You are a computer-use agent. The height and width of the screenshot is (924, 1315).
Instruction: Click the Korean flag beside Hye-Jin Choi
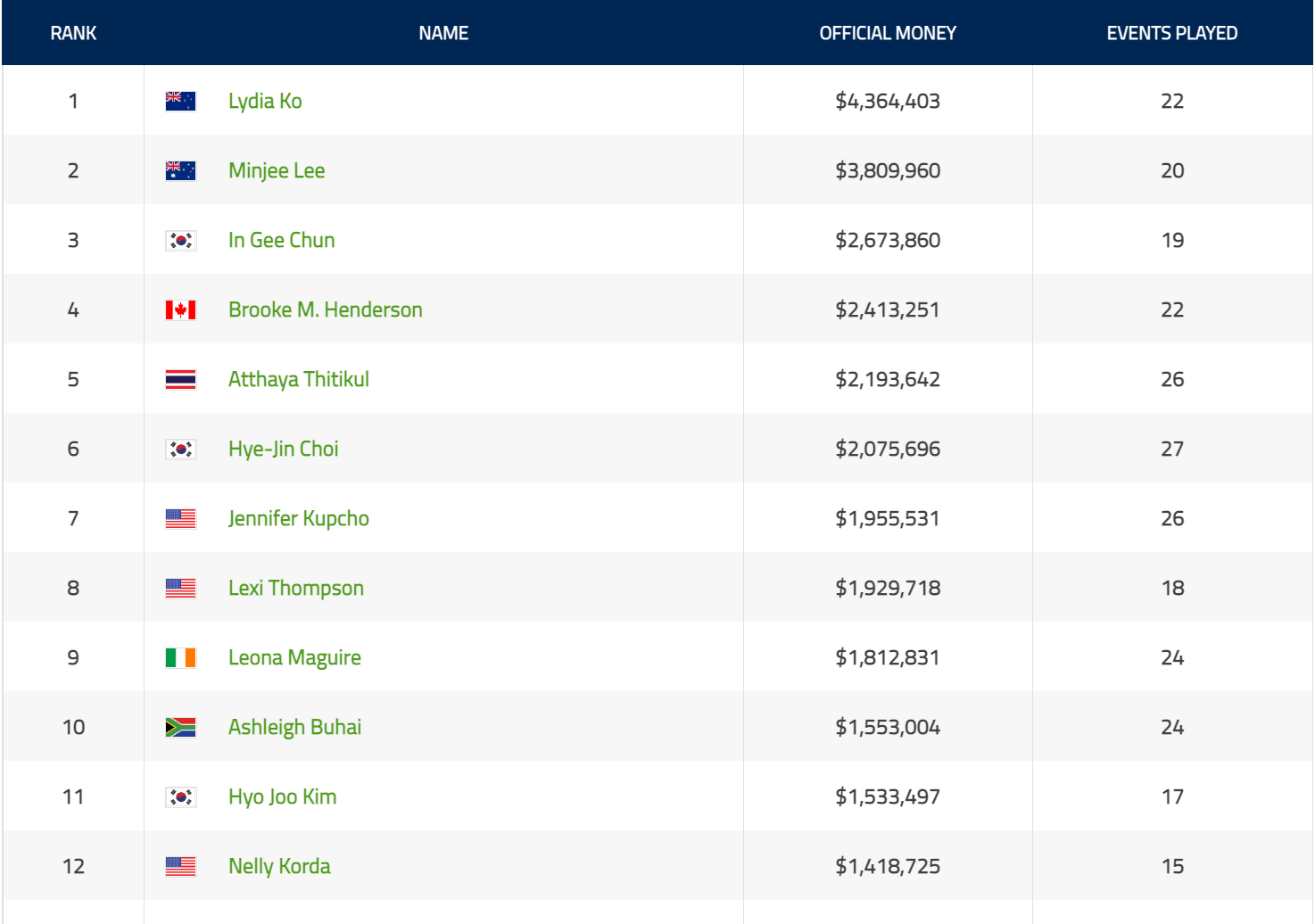click(180, 449)
